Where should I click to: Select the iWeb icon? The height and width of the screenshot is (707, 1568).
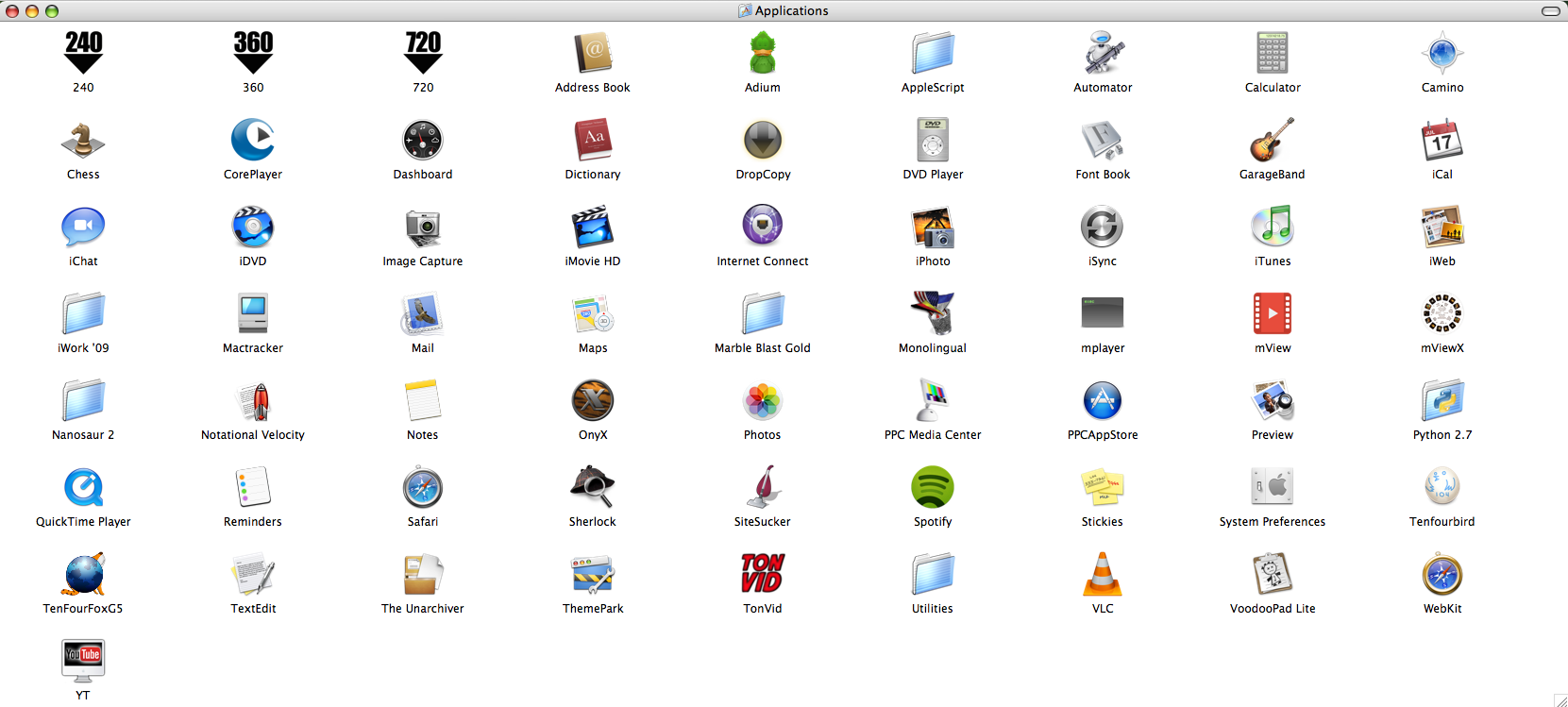[x=1442, y=227]
